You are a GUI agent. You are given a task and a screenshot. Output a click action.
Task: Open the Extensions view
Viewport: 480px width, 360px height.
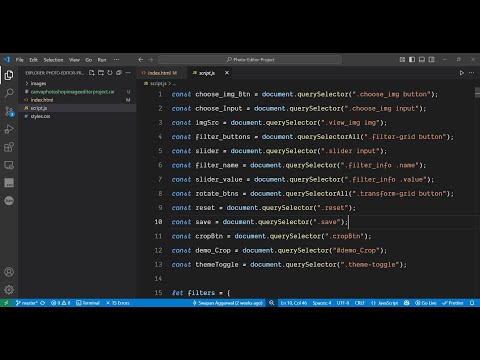[9, 147]
